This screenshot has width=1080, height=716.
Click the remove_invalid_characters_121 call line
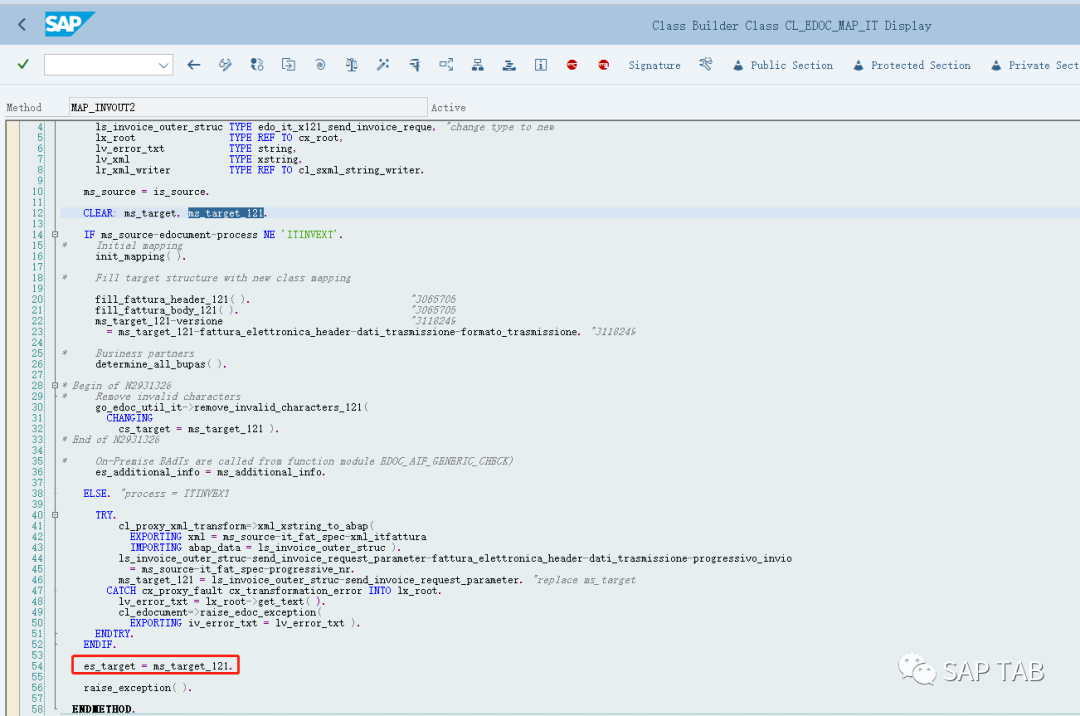(x=231, y=407)
